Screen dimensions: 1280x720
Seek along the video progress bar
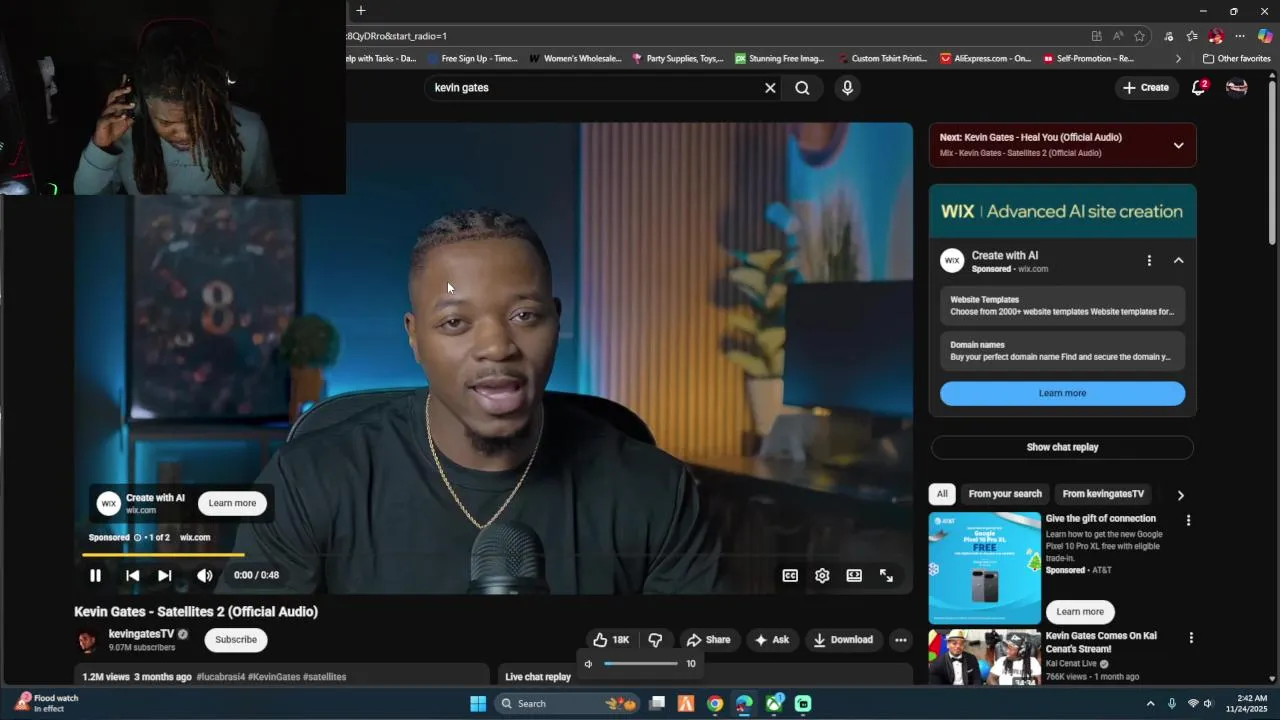coord(494,554)
